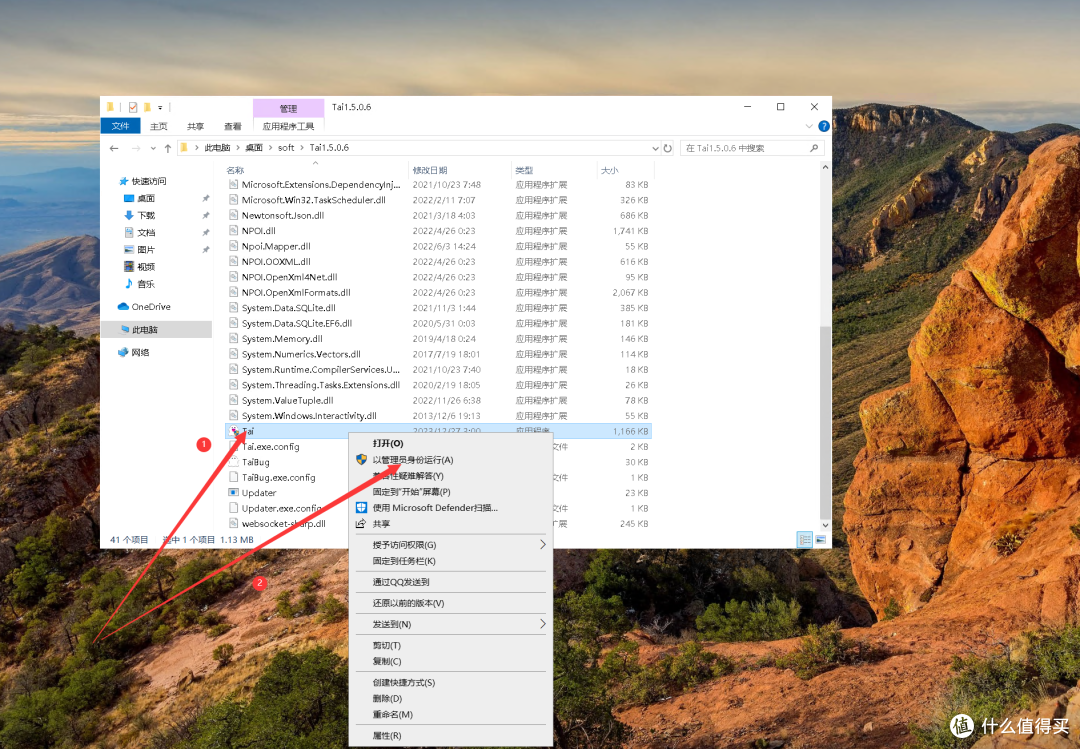Click the search magnifier icon

[813, 148]
